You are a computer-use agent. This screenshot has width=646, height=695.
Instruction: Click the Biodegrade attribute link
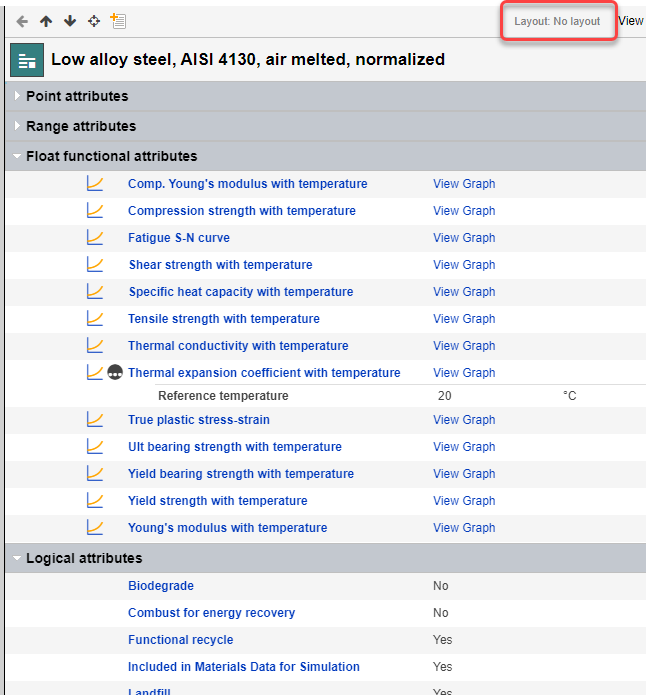(161, 586)
